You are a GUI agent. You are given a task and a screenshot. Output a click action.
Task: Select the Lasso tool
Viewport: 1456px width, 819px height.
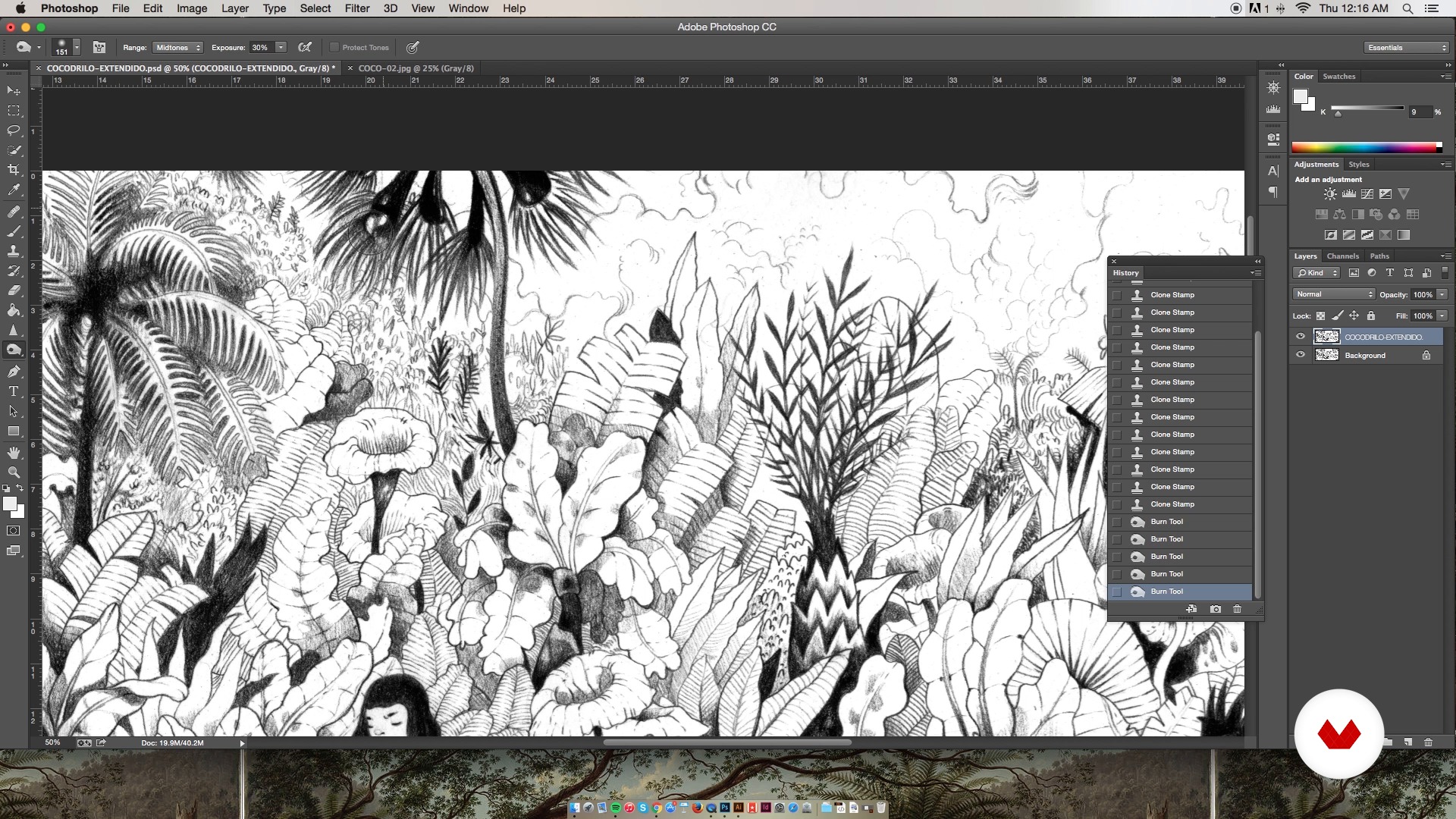(14, 130)
